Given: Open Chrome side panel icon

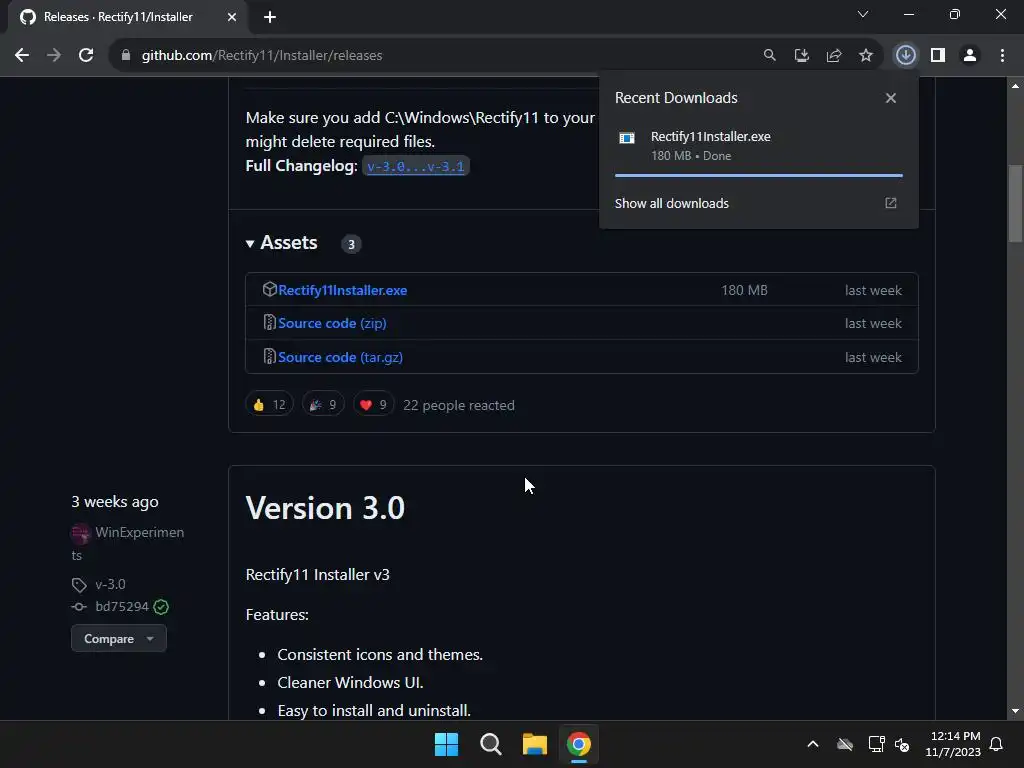Looking at the screenshot, I should [x=938, y=56].
